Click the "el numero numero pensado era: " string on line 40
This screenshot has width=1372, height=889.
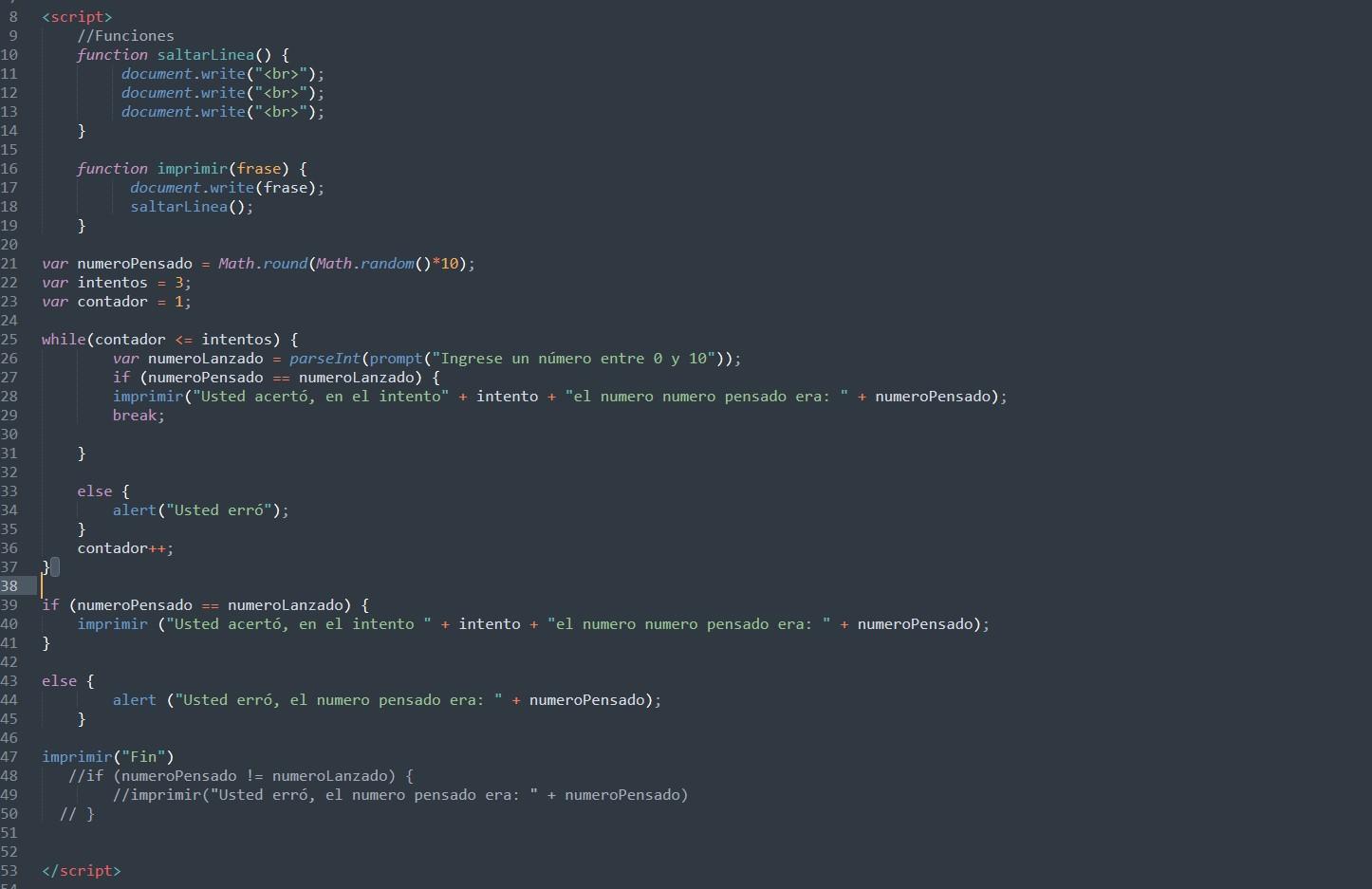[x=689, y=624]
